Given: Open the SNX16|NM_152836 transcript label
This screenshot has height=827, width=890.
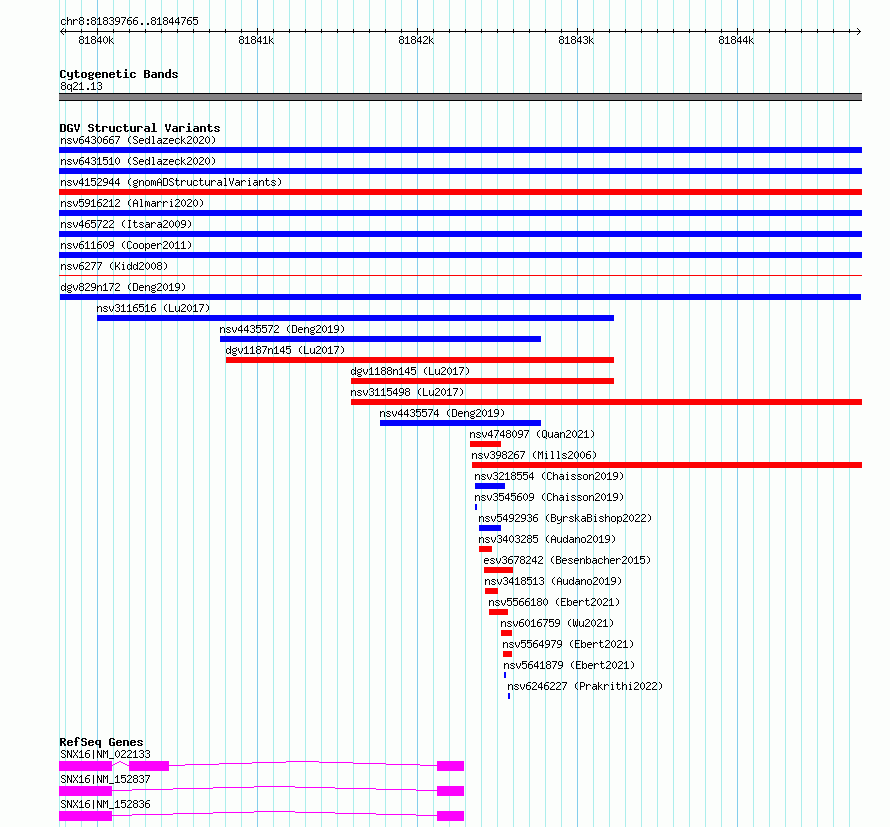Looking at the screenshot, I should (x=106, y=804).
